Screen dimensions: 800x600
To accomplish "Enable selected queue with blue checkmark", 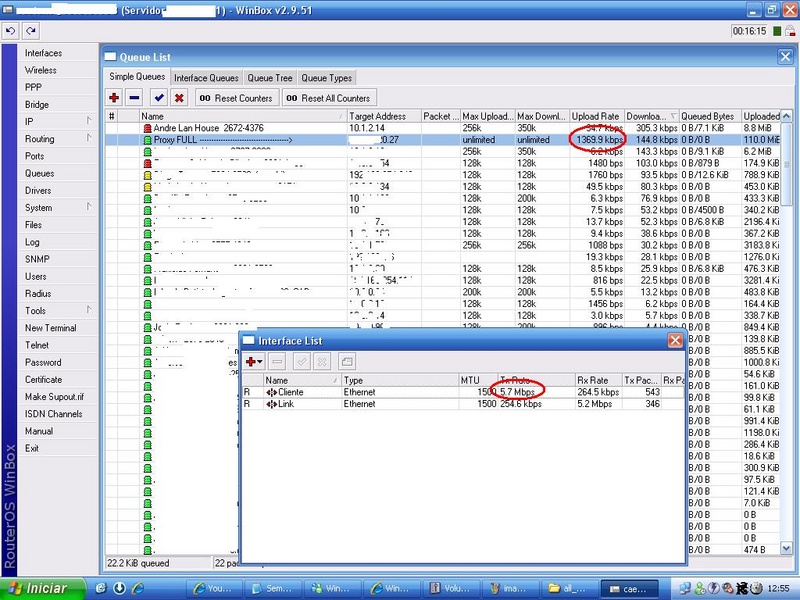I will (x=159, y=97).
